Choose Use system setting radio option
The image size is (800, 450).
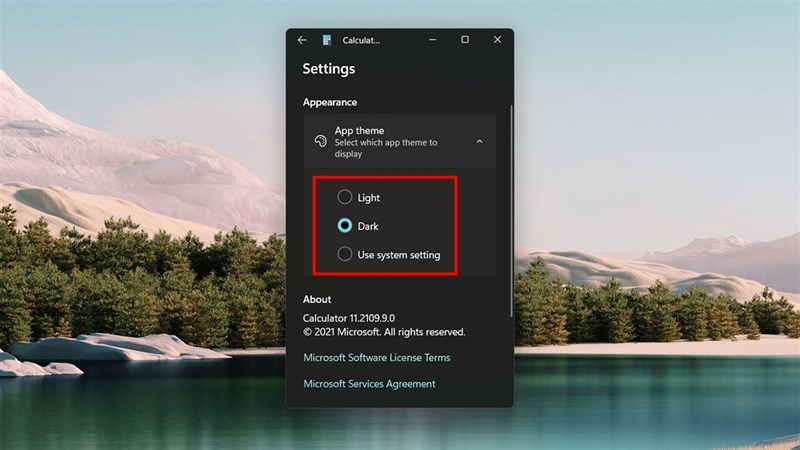pos(345,254)
